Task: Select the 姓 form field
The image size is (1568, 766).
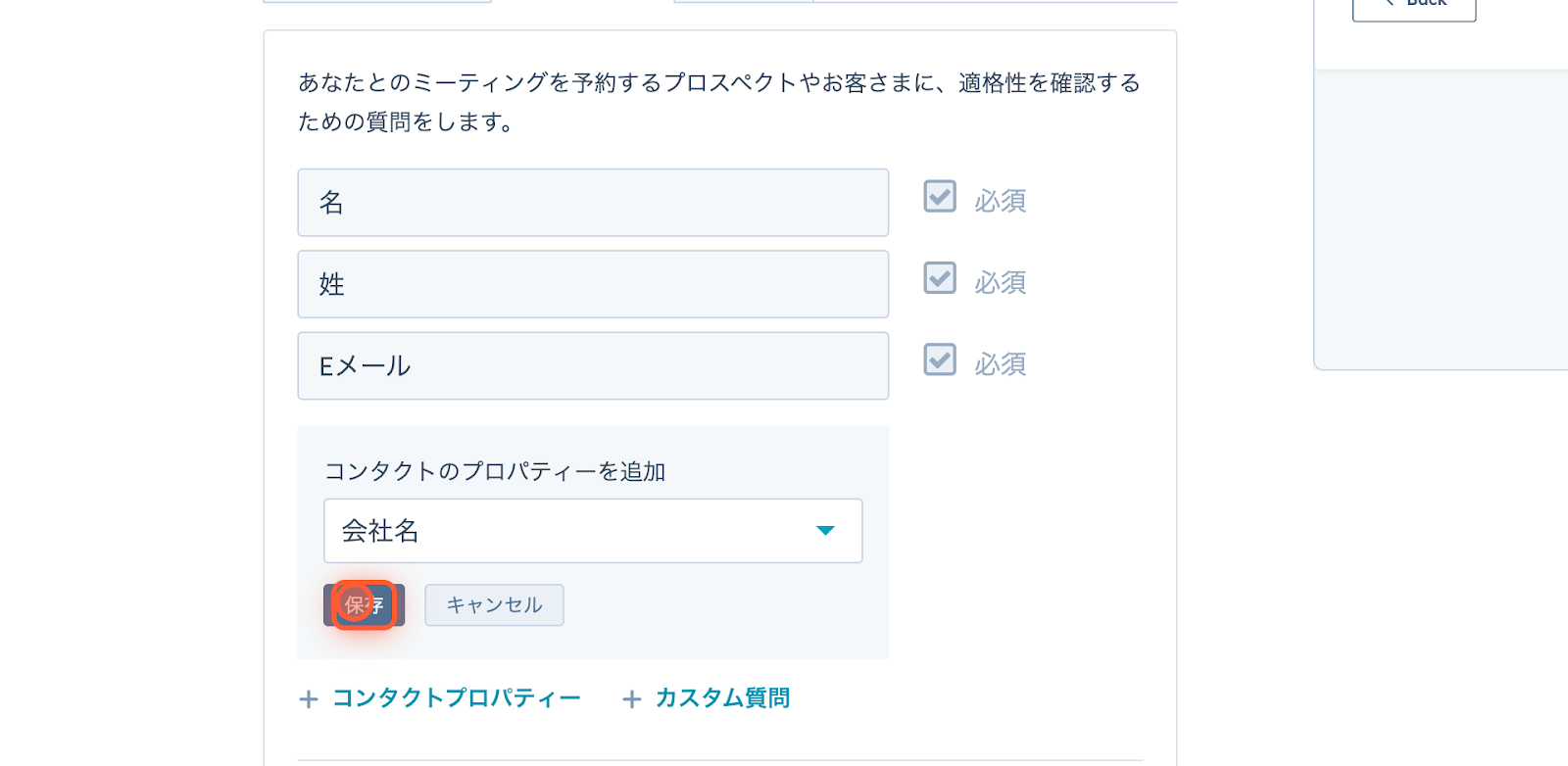Action: click(x=593, y=284)
